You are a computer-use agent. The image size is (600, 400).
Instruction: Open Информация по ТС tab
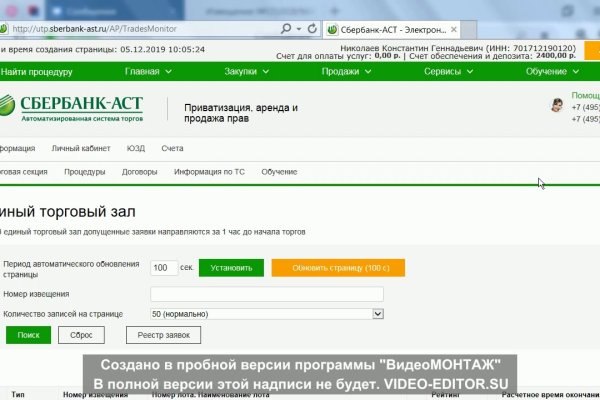click(x=209, y=172)
